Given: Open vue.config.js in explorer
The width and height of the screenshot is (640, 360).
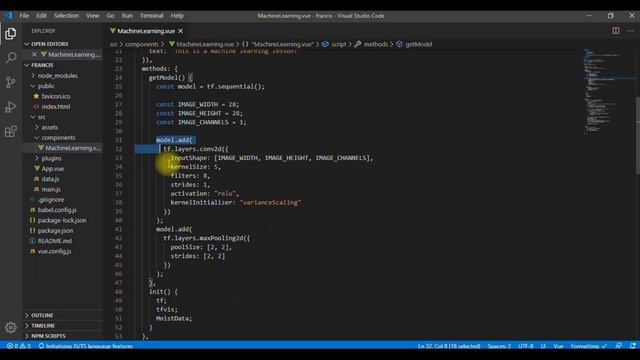Looking at the screenshot, I should (x=54, y=251).
